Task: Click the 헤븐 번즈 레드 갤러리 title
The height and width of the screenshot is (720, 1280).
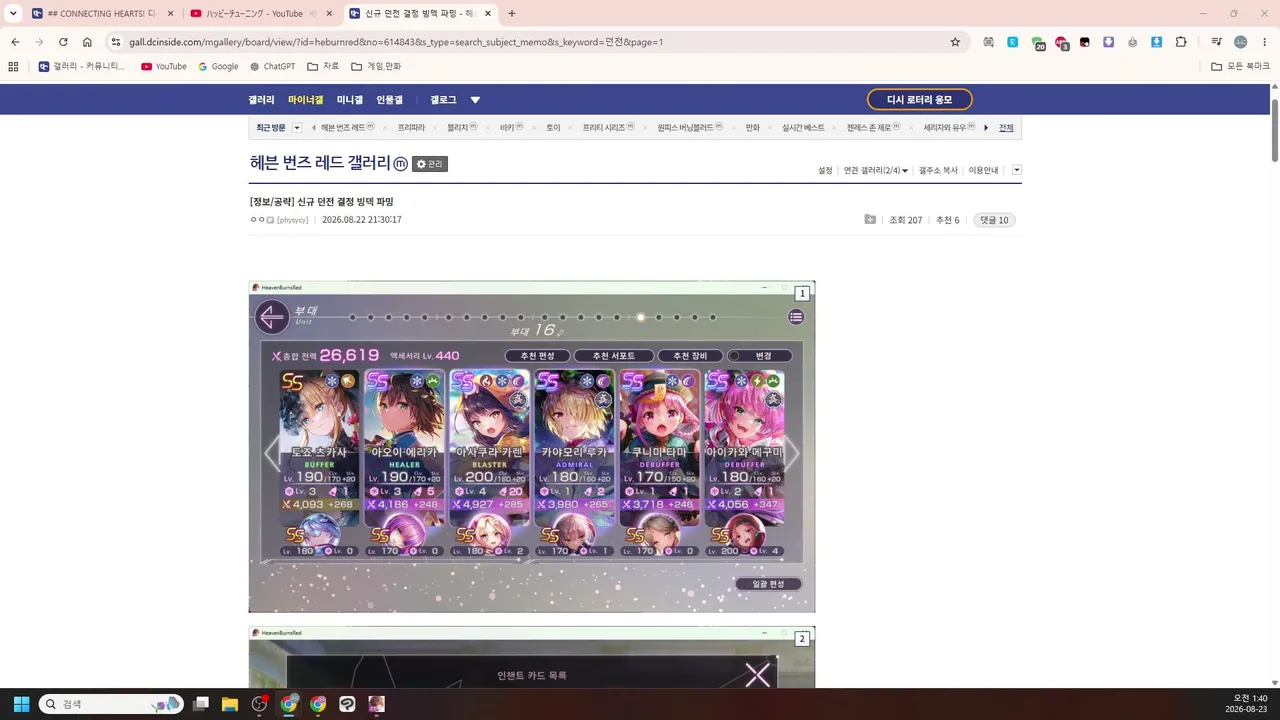Action: [x=320, y=163]
